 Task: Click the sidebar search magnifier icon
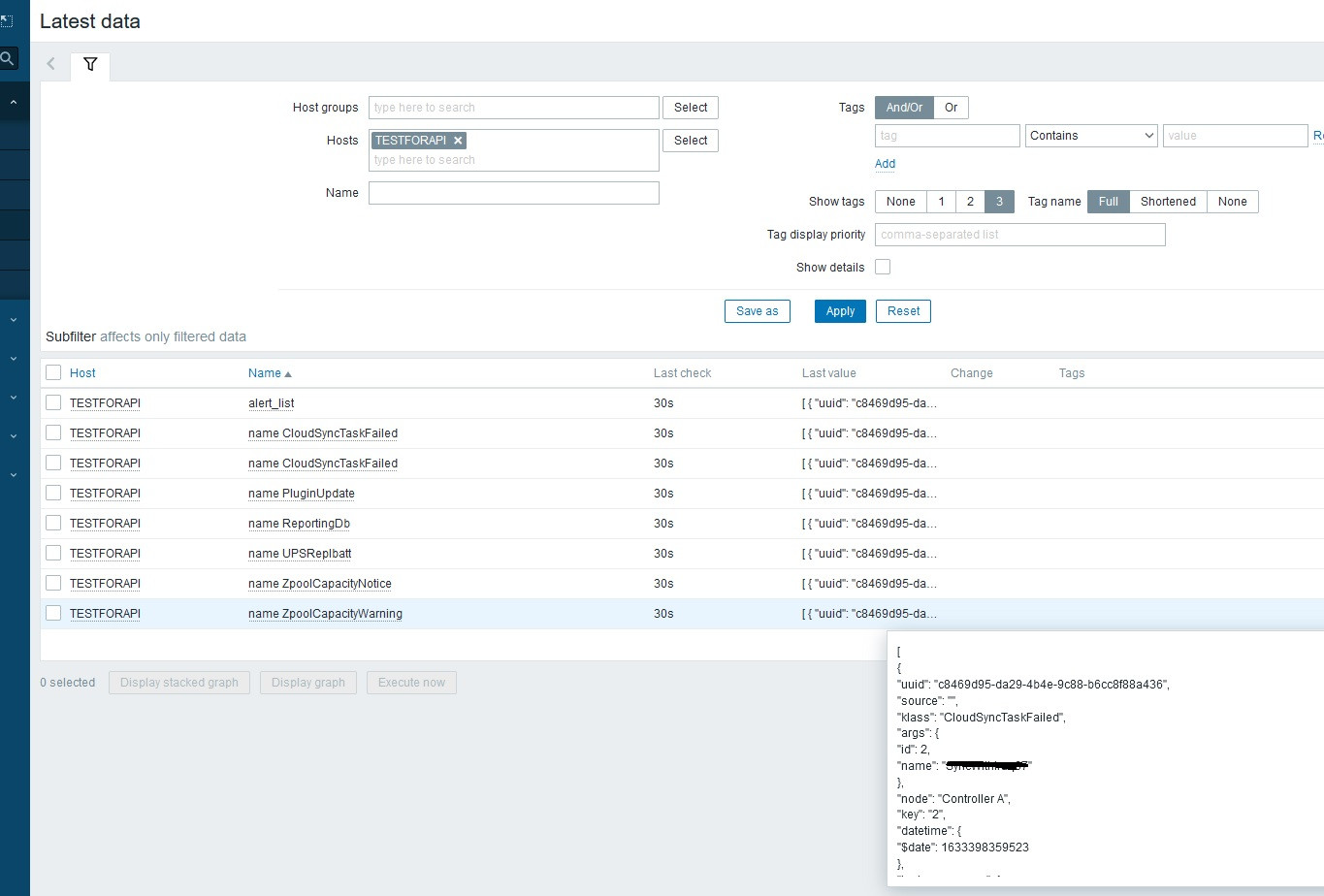coord(8,59)
